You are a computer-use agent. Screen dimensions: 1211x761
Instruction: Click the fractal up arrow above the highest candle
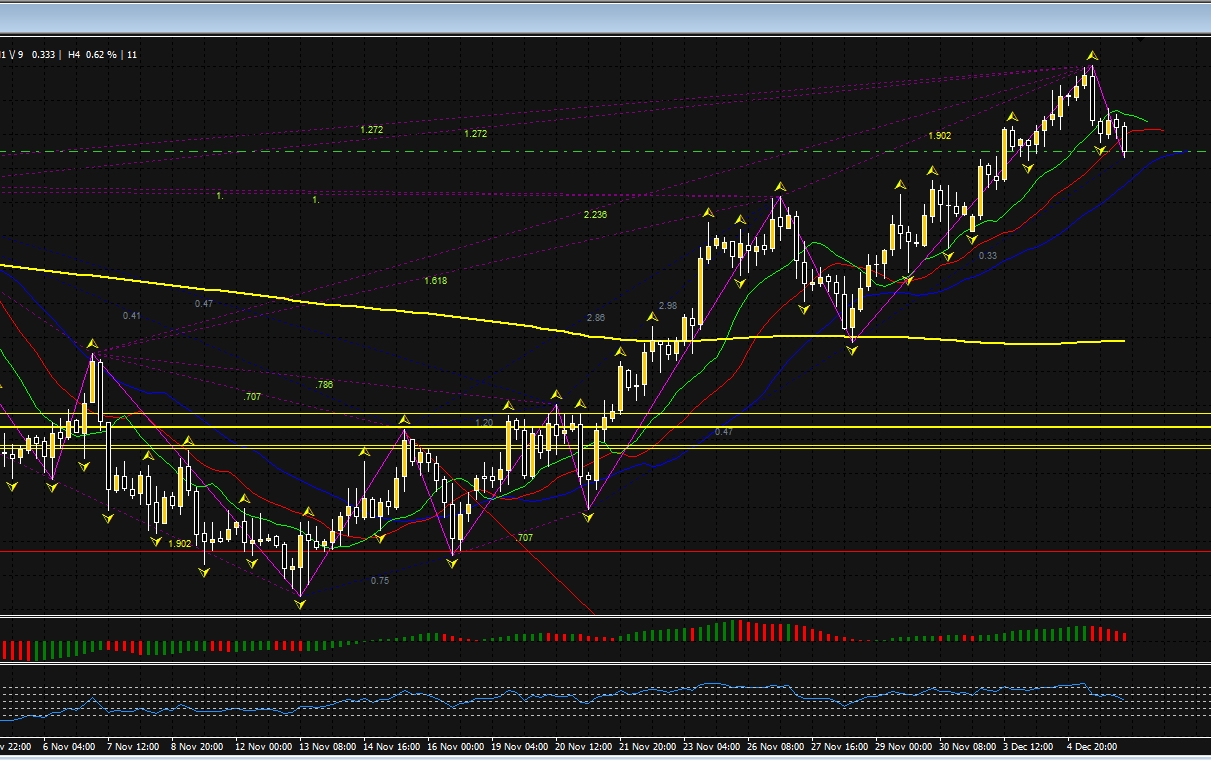(1093, 55)
